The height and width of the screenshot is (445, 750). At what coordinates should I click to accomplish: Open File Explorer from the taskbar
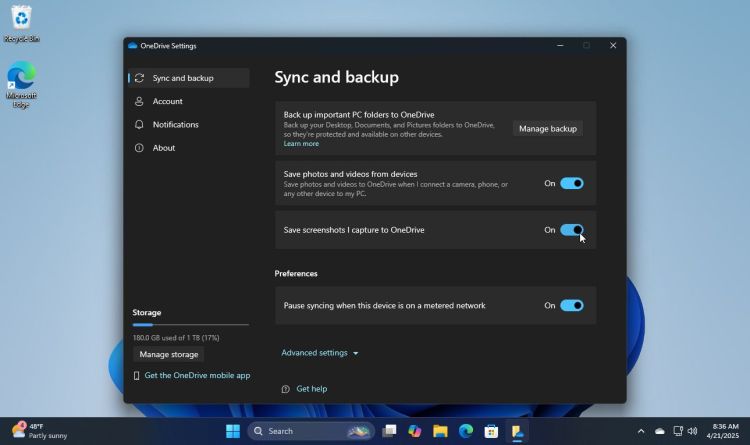click(x=440, y=431)
